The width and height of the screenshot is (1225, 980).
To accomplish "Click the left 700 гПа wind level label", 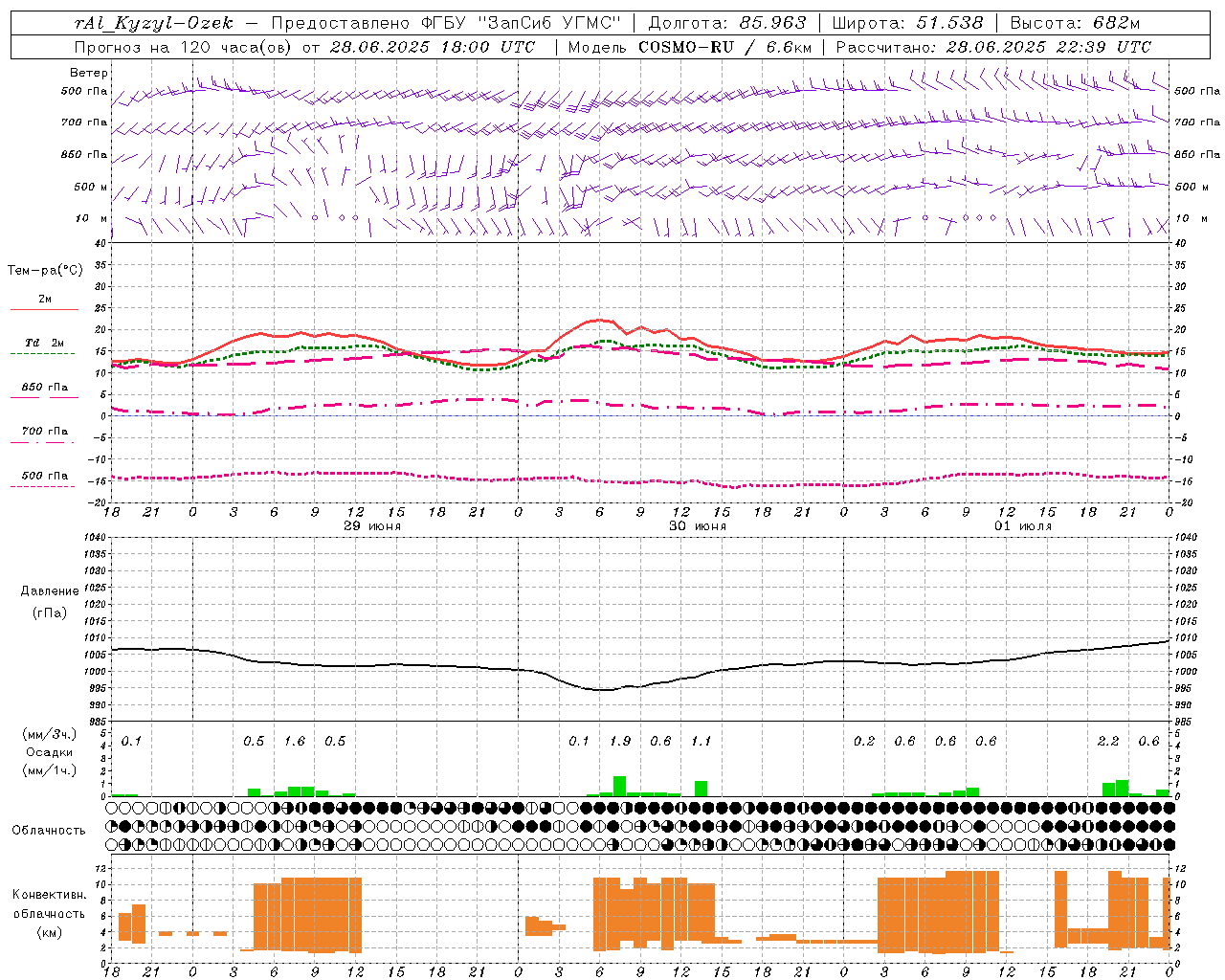I will coord(84,122).
